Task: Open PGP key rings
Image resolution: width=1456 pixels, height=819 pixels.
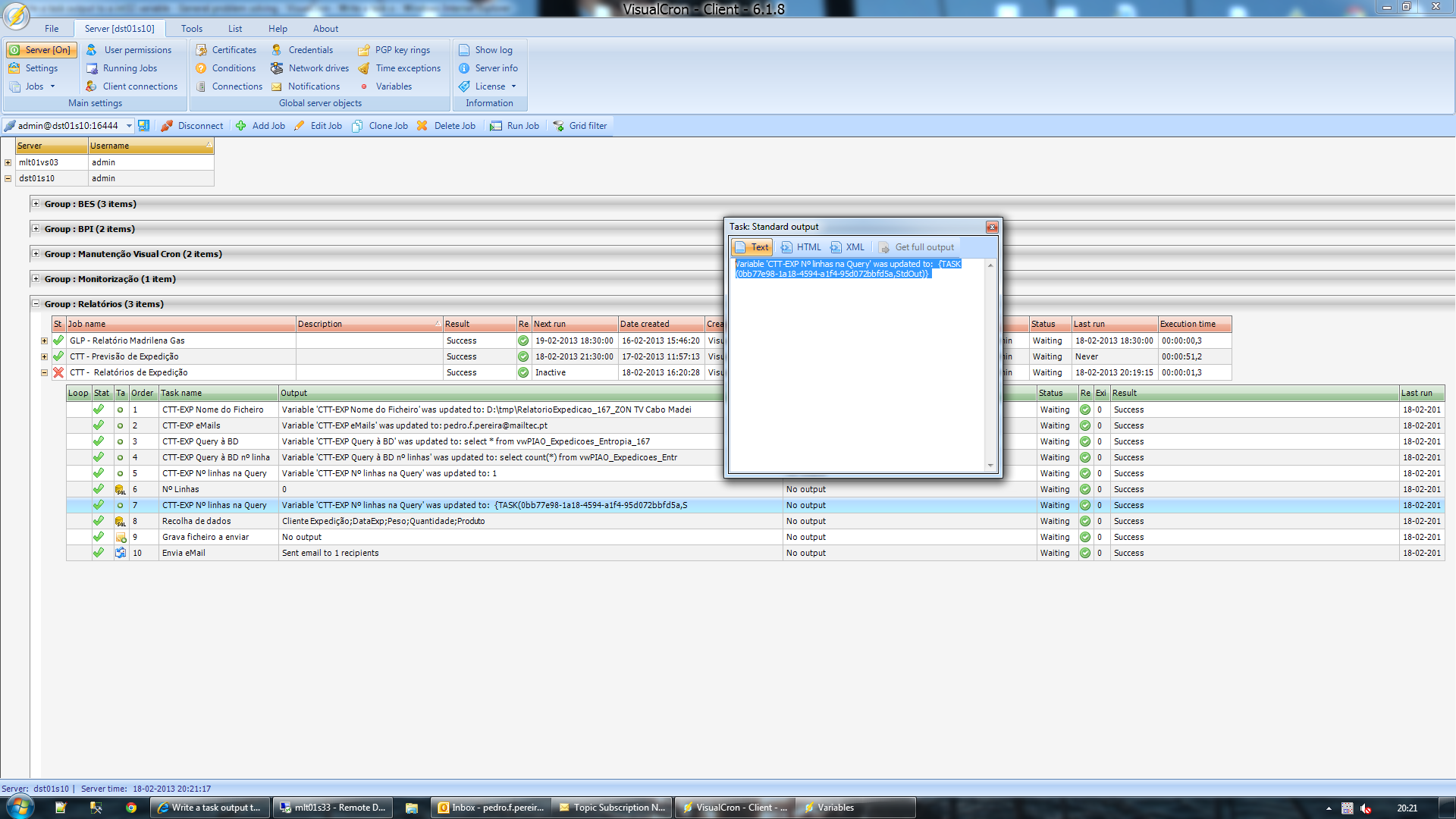Action: pyautogui.click(x=394, y=50)
